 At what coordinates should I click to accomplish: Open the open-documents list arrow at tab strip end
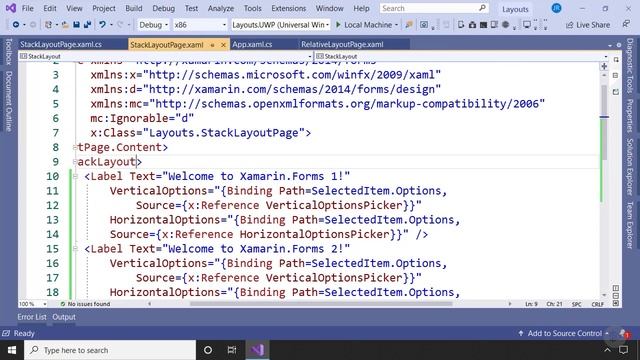tap(610, 45)
